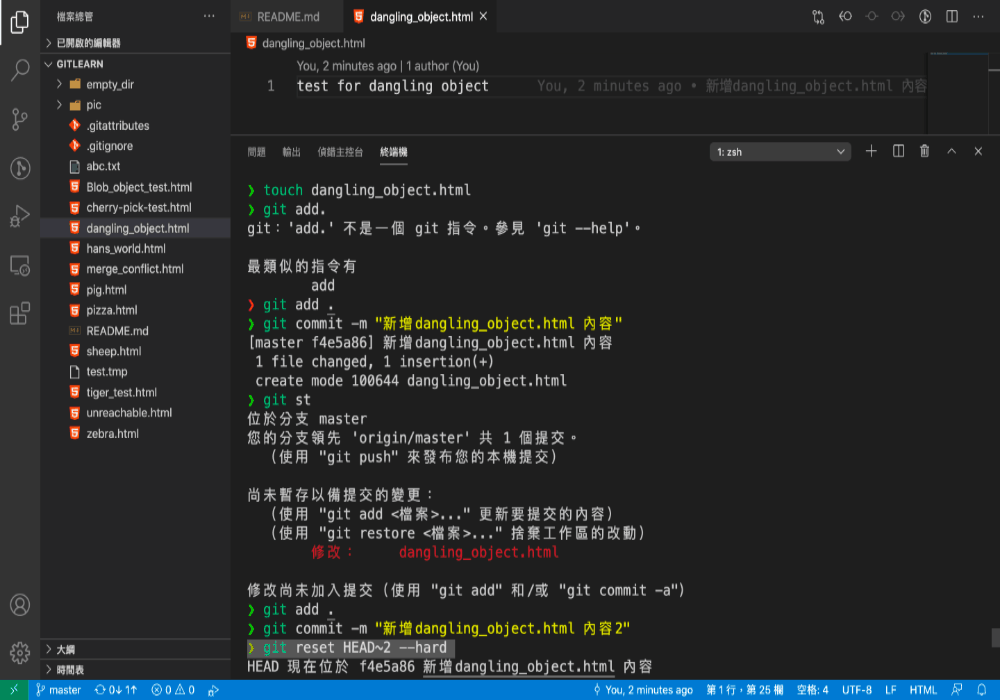This screenshot has height=700, width=1000.
Task: Open abc.txt in the file tree
Action: pyautogui.click(x=135, y=166)
